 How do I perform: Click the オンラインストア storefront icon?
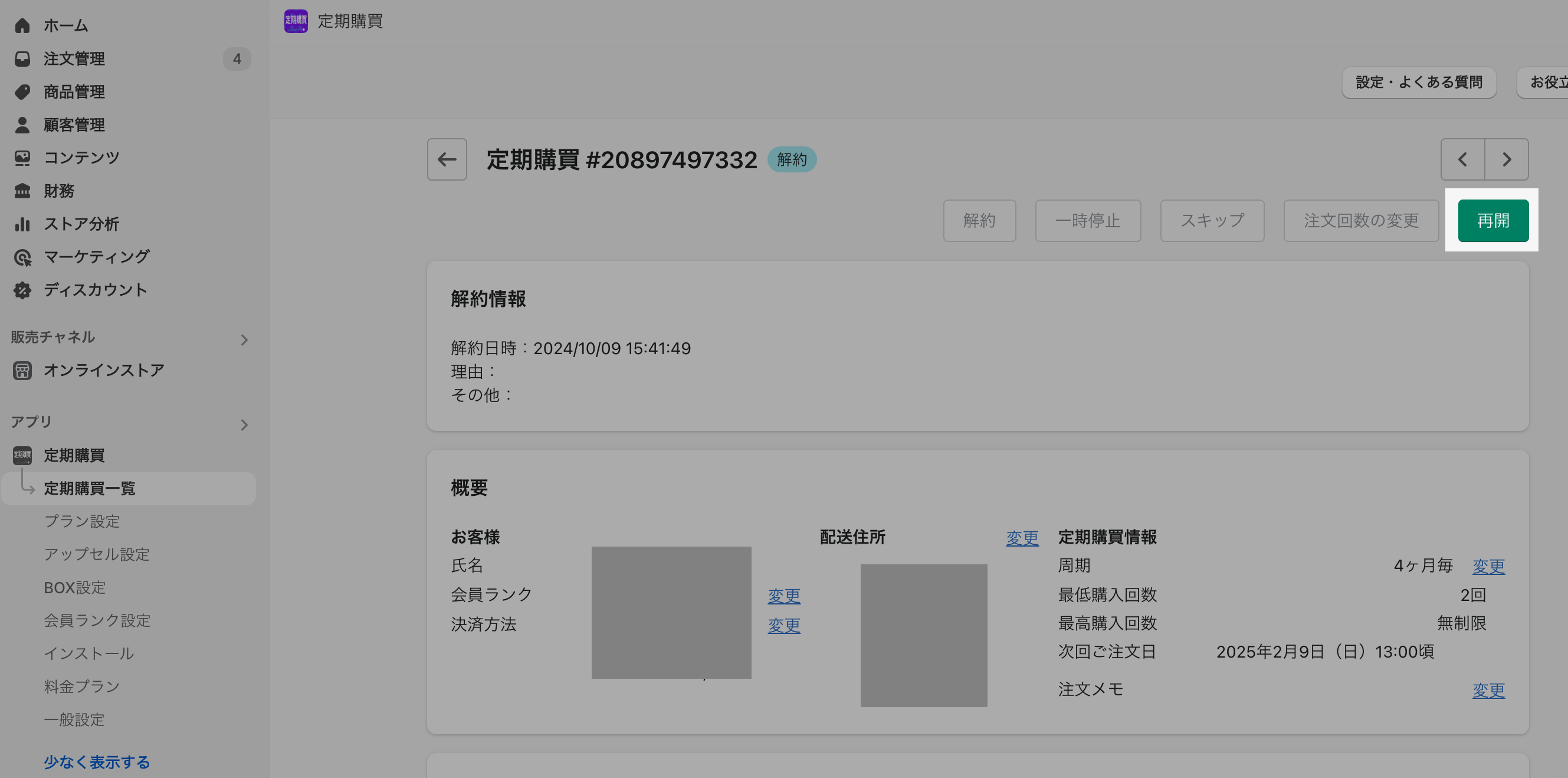[22, 371]
